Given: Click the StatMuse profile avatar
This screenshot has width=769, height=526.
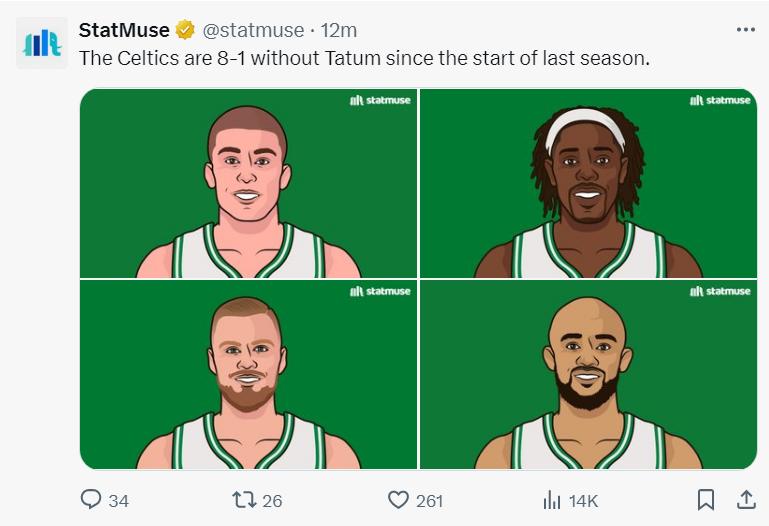Looking at the screenshot, I should point(42,43).
